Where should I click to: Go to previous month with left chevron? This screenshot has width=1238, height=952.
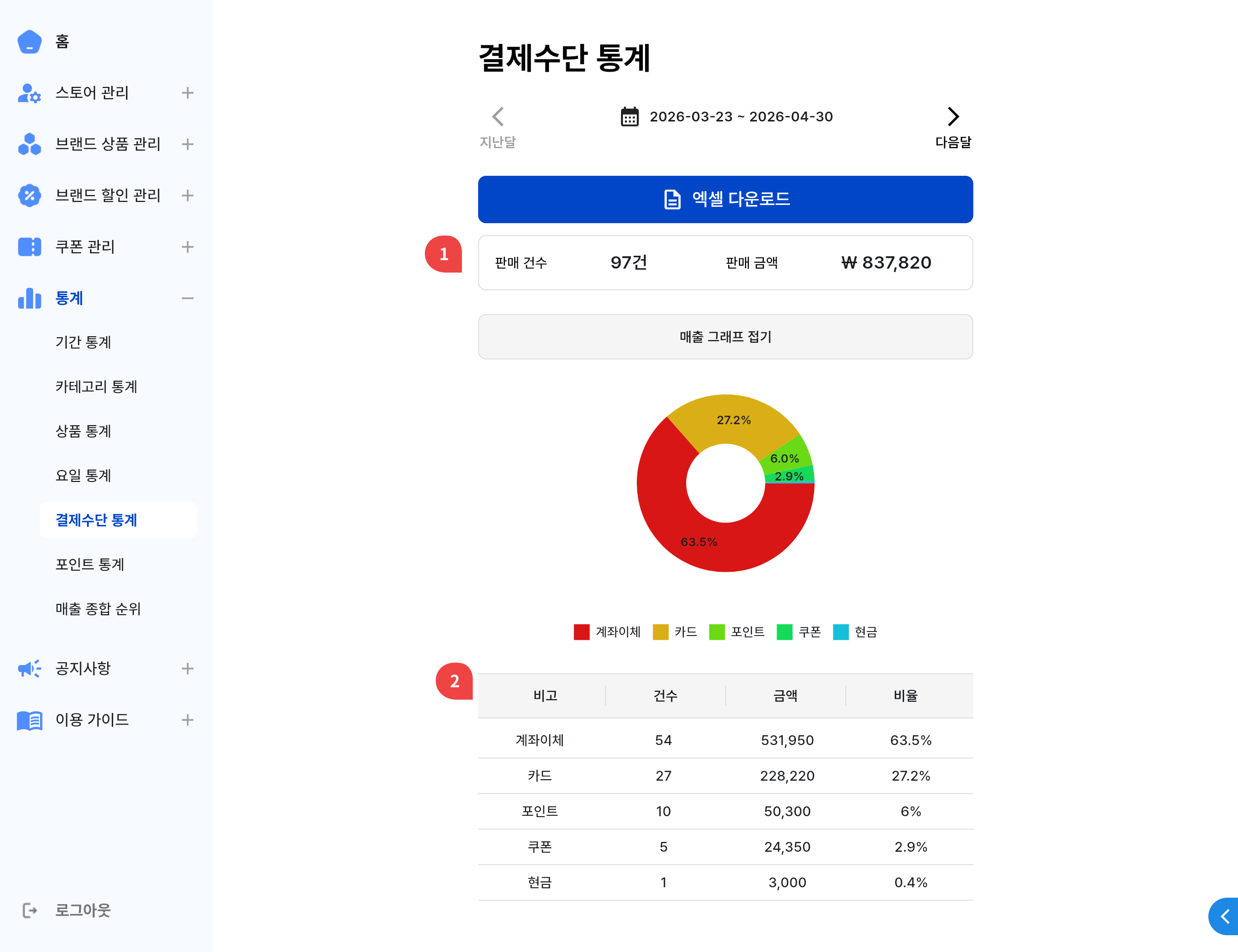497,117
